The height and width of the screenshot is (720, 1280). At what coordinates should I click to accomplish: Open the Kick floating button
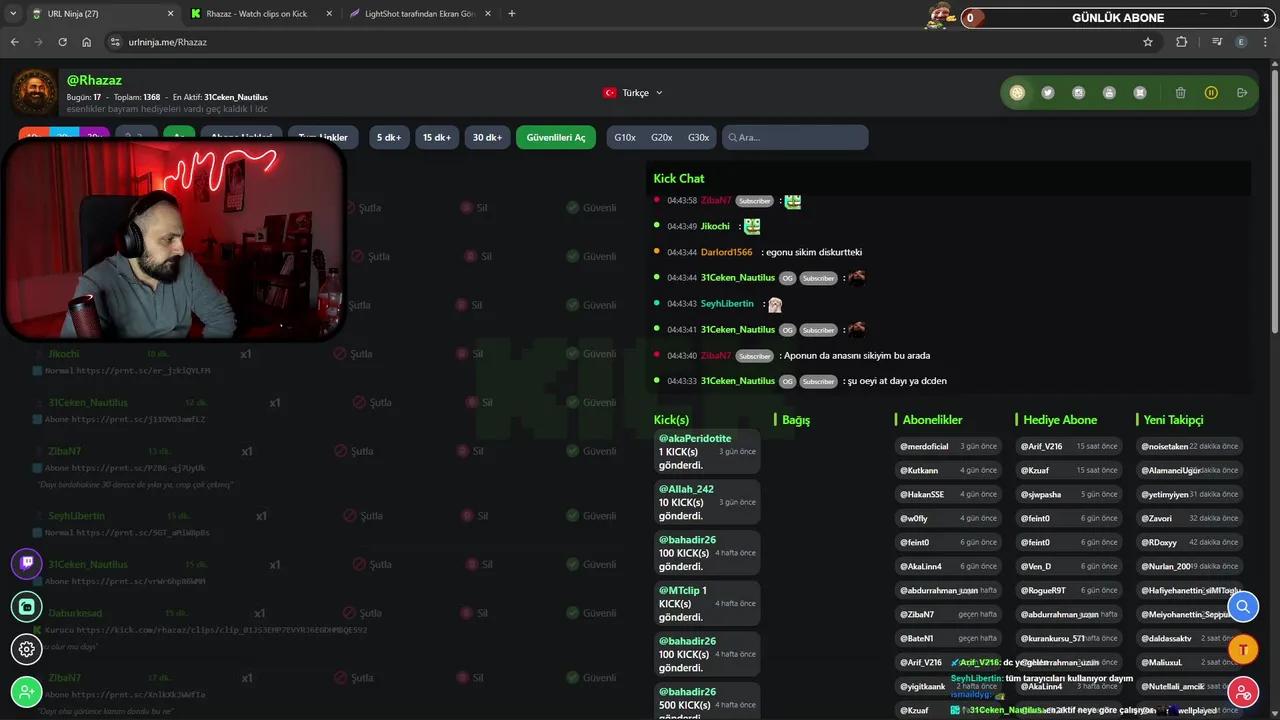27,606
